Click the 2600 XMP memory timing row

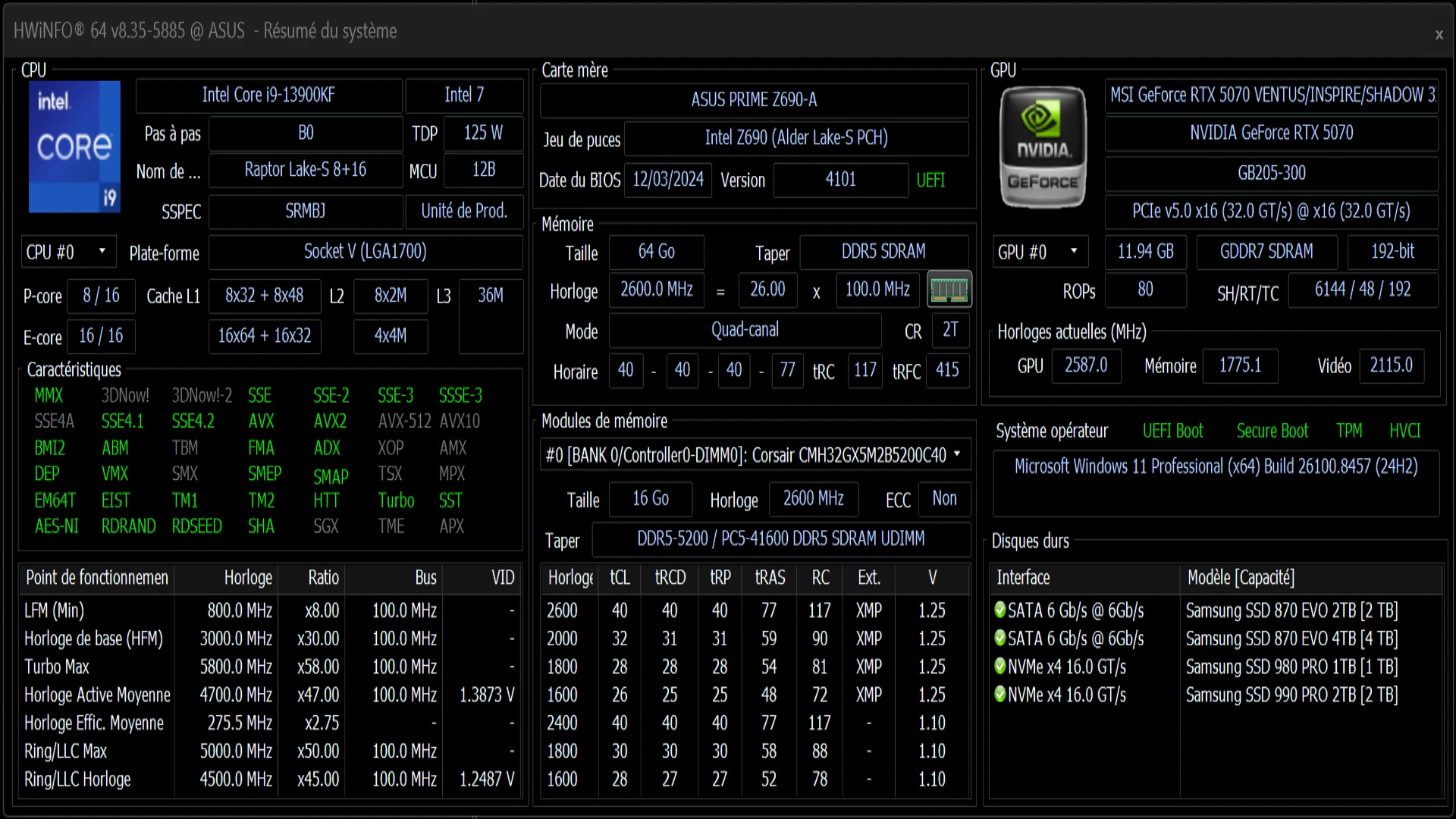[x=755, y=610]
